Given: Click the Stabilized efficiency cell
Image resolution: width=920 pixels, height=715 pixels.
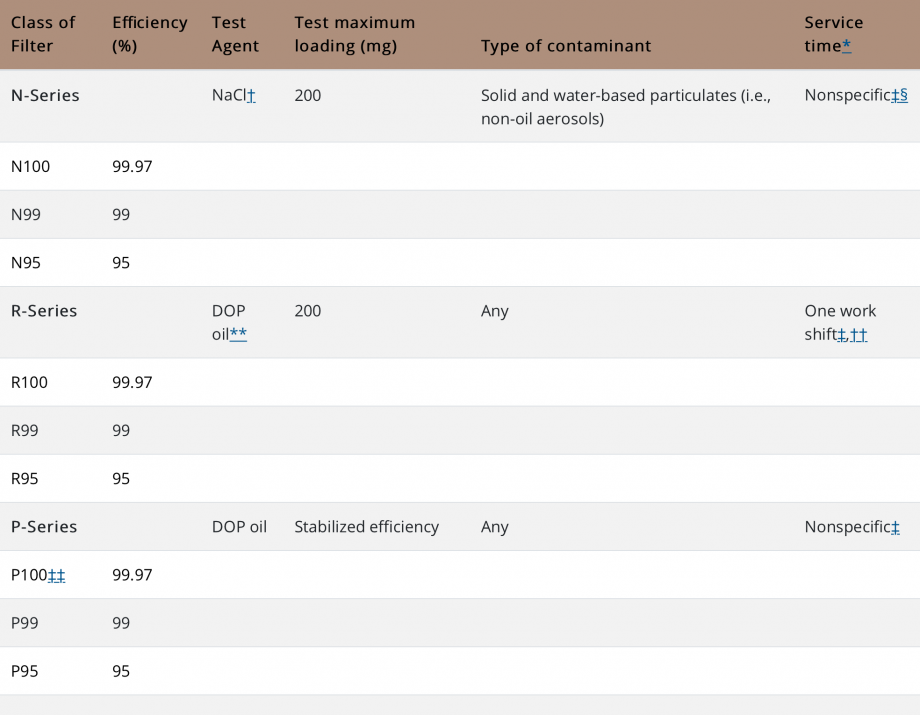Looking at the screenshot, I should (x=366, y=527).
